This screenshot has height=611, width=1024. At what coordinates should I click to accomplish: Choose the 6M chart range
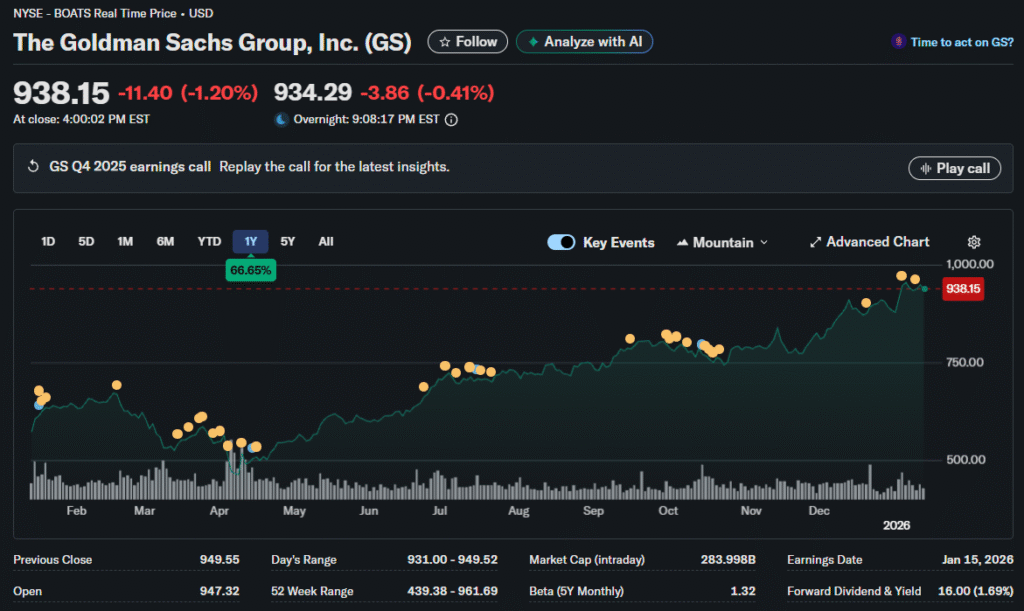point(165,241)
